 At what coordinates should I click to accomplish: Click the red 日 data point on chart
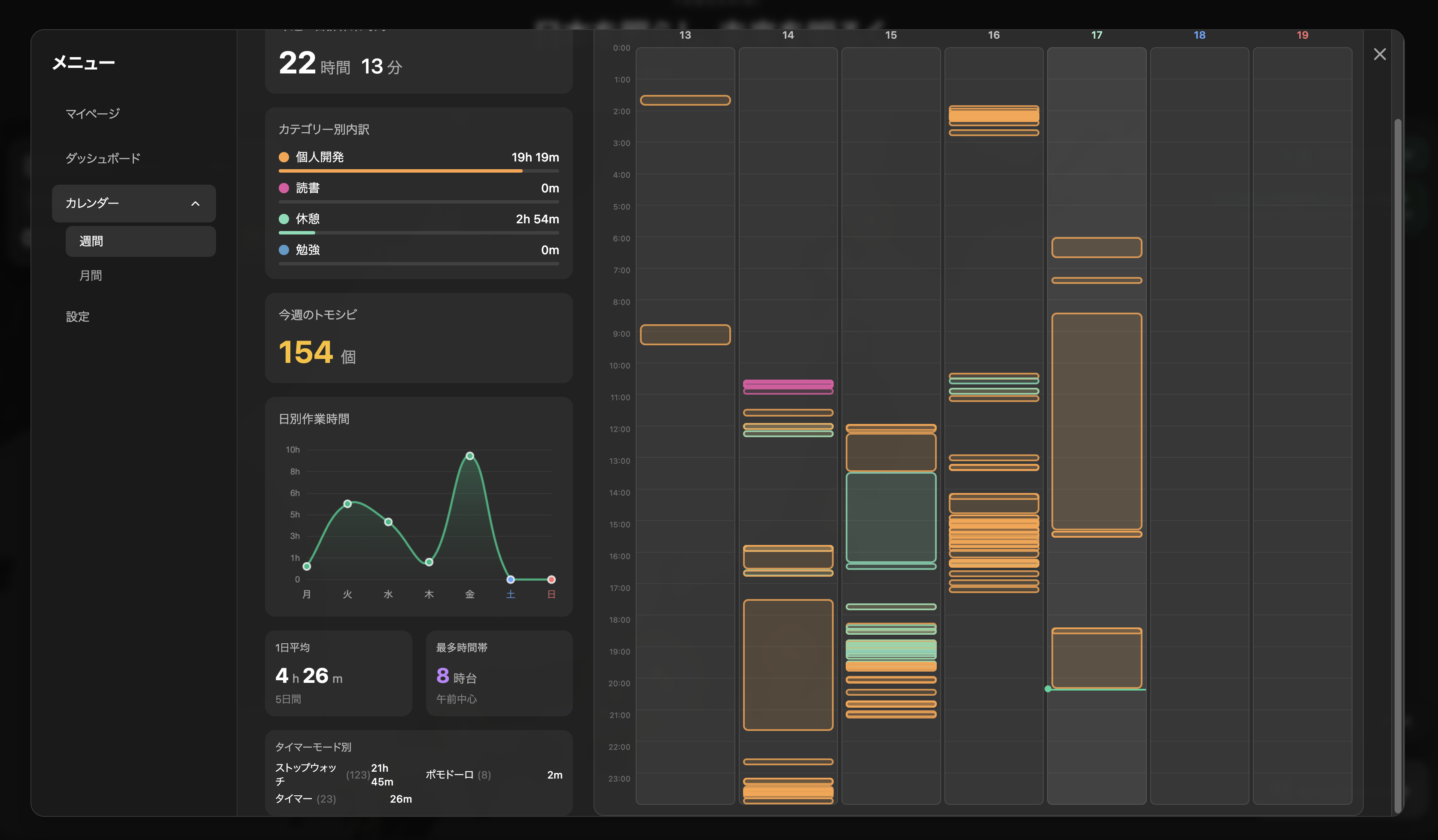pyautogui.click(x=551, y=580)
